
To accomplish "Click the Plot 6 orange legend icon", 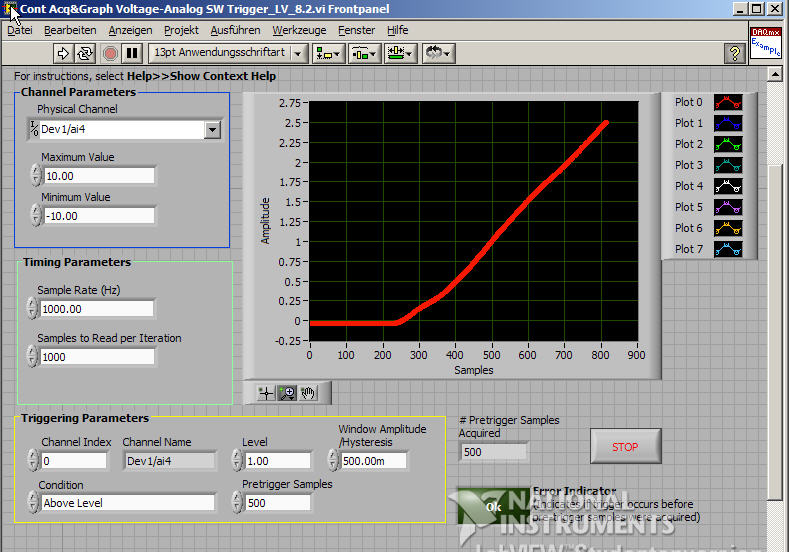I will click(x=728, y=228).
